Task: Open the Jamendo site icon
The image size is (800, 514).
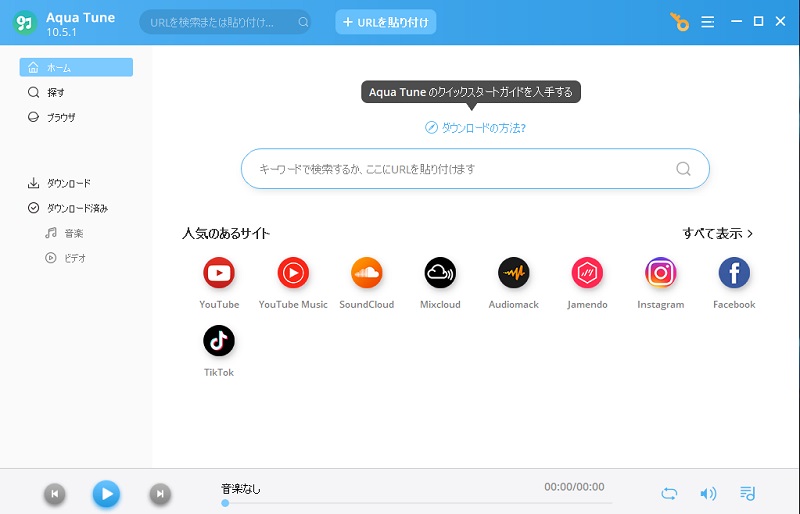Action: point(587,273)
